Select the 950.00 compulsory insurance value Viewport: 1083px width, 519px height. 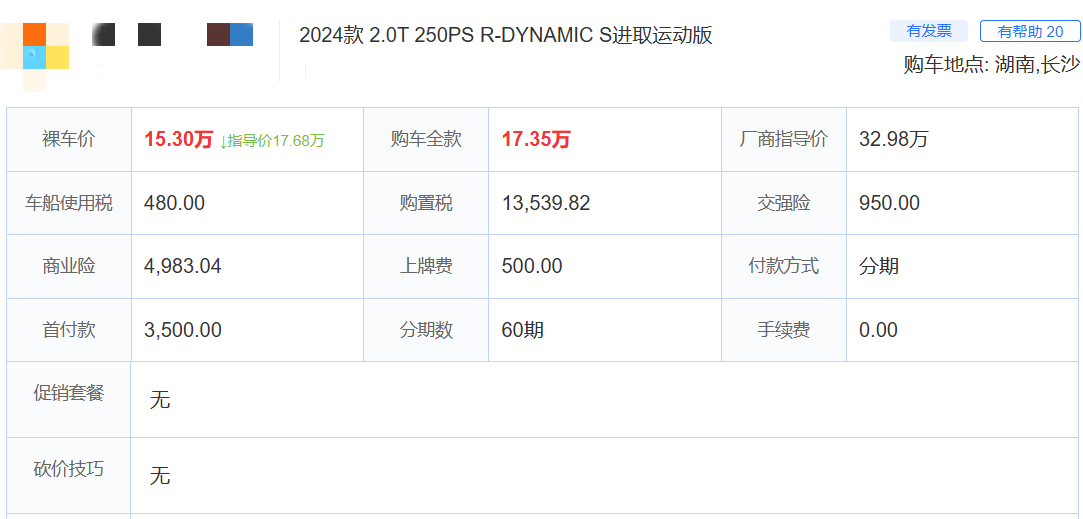890,203
